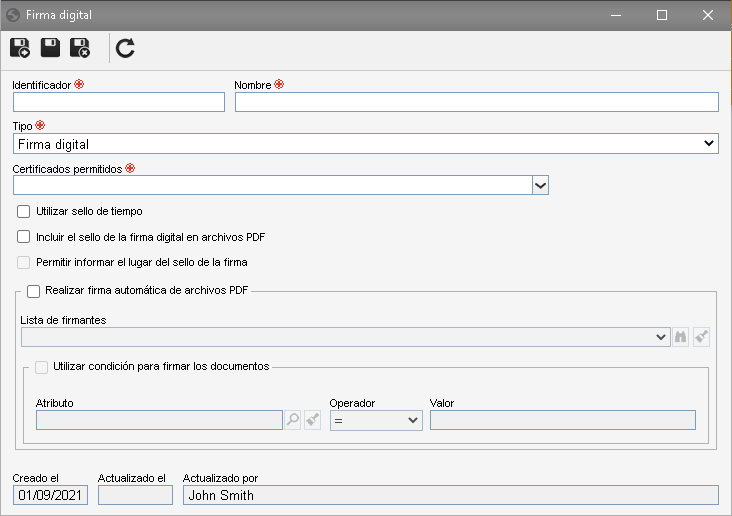732x516 pixels.
Task: Open the Operador dropdown
Action: 376,420
